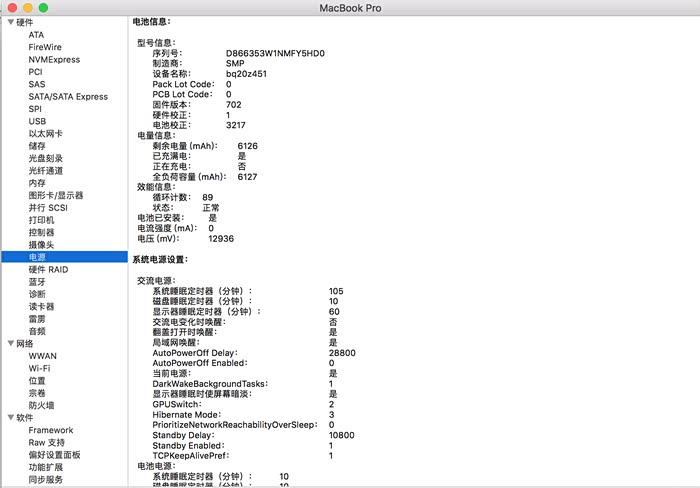Collapse the 网络 network section triangle
The height and width of the screenshot is (488, 700).
(x=11, y=343)
